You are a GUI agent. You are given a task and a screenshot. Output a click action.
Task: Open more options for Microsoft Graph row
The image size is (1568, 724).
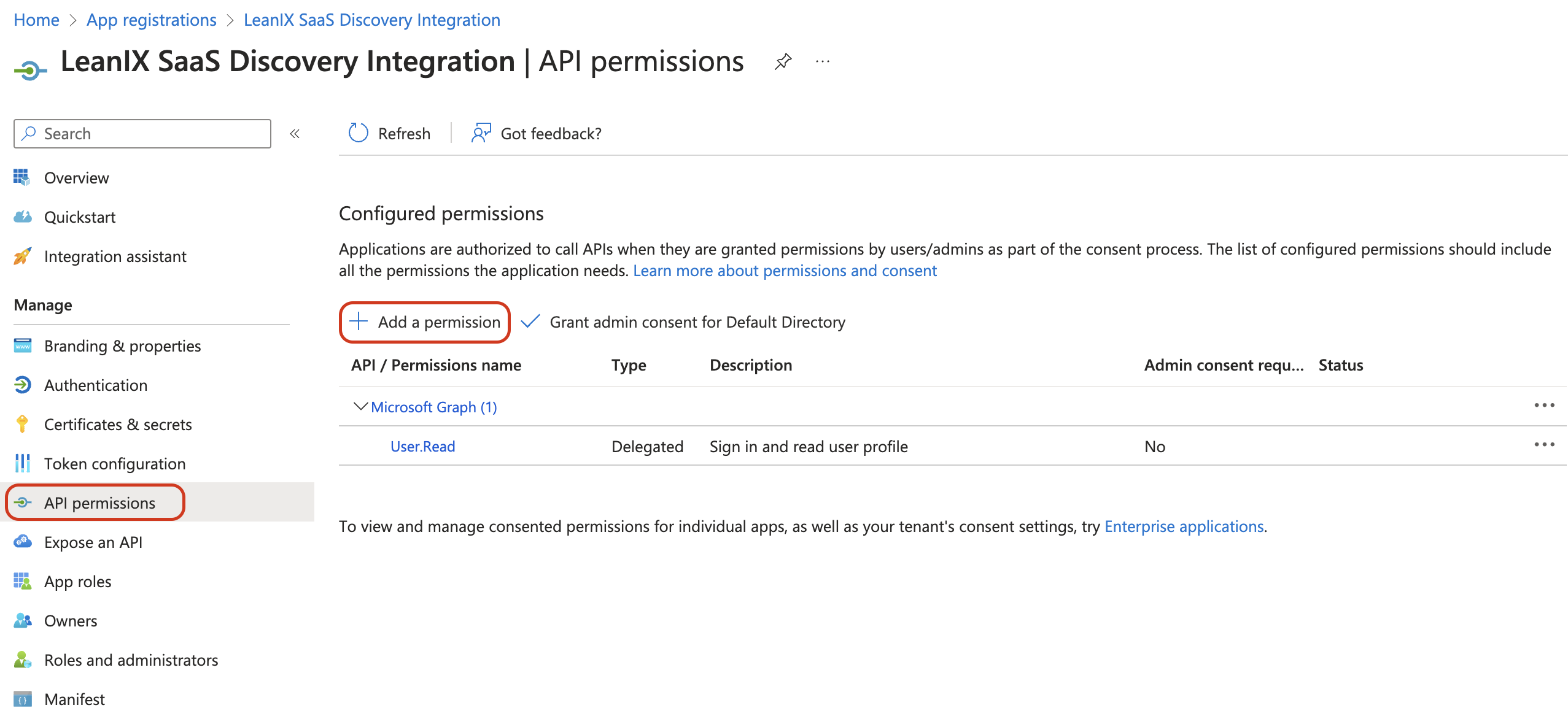1544,406
